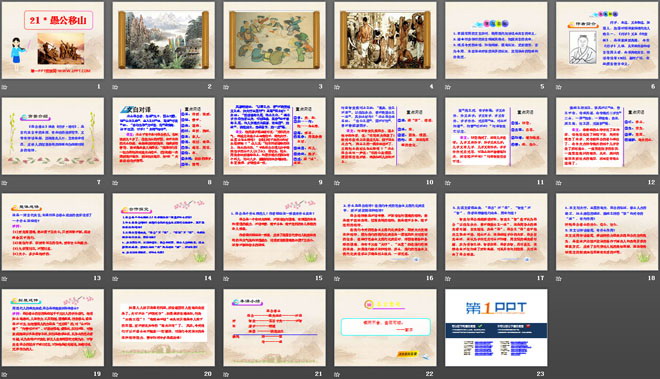Click the animation star icon under slide 20
Viewport: 660px width, 379px height.
click(x=115, y=374)
